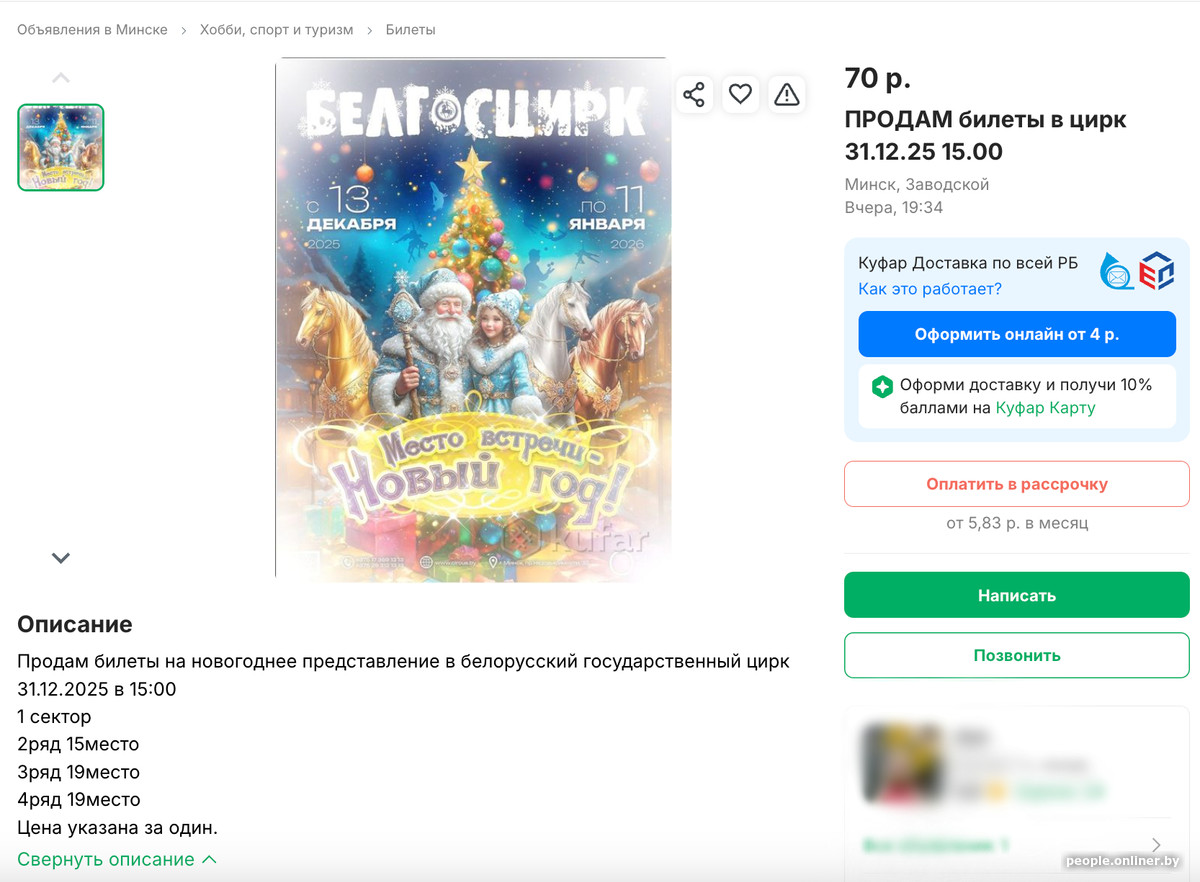1200x882 pixels.
Task: Add listing to favorites with heart icon
Action: point(740,95)
